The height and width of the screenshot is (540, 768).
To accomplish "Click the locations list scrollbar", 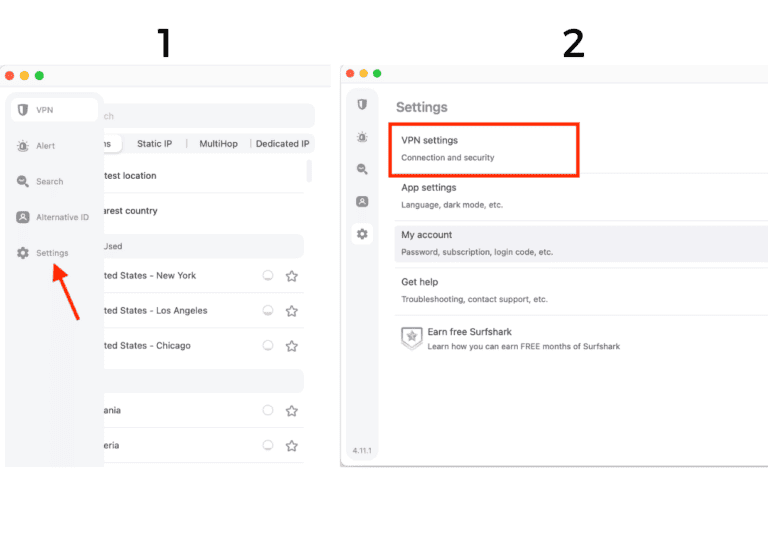I will tap(309, 170).
